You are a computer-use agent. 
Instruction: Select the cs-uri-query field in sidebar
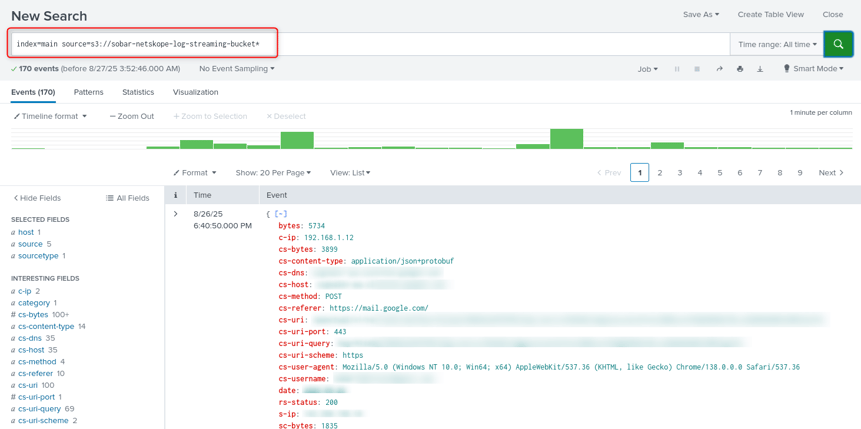point(39,409)
